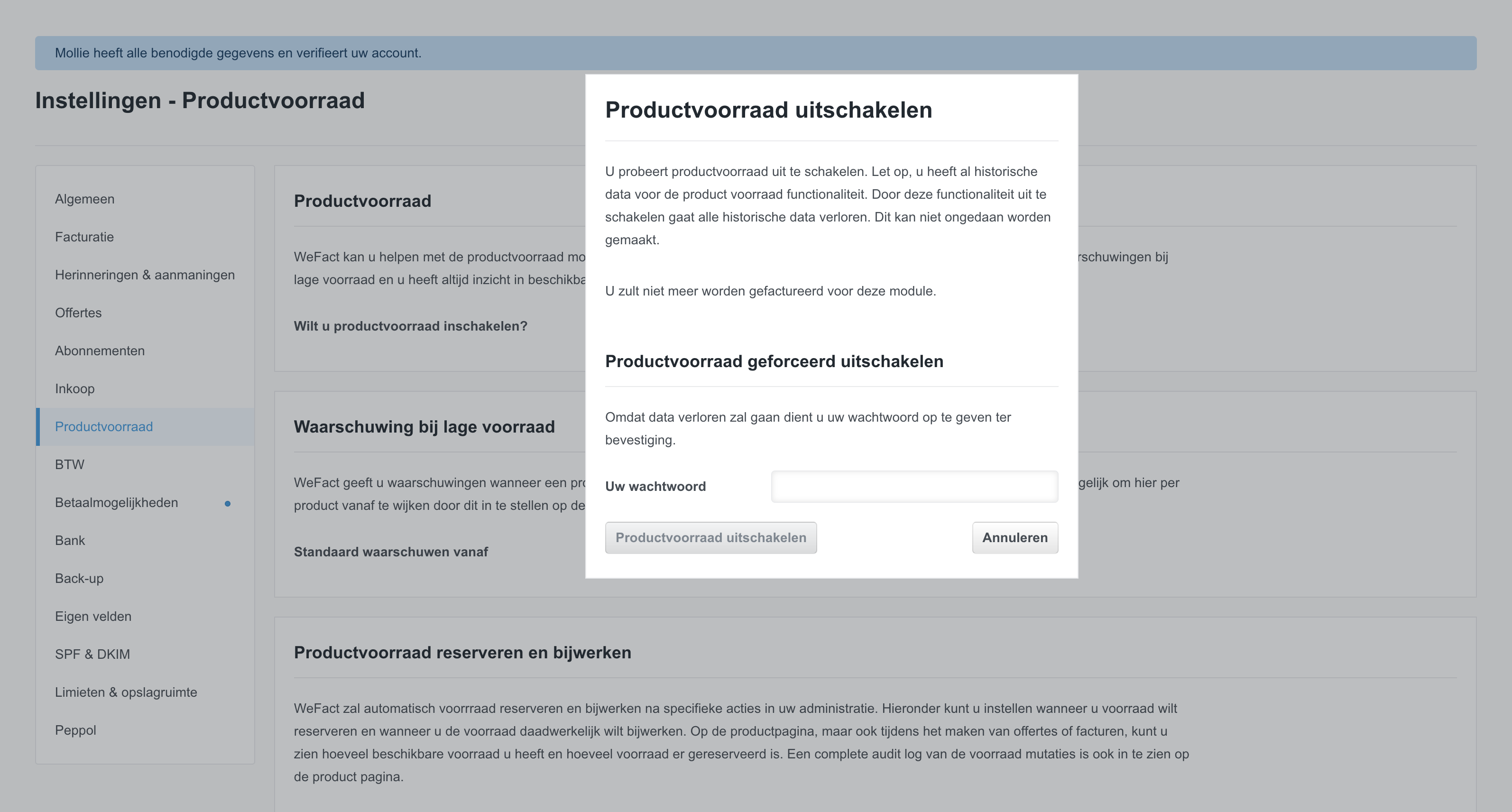The height and width of the screenshot is (812, 1512).
Task: Go to Betaalmogelijkheden settings
Action: (x=116, y=503)
